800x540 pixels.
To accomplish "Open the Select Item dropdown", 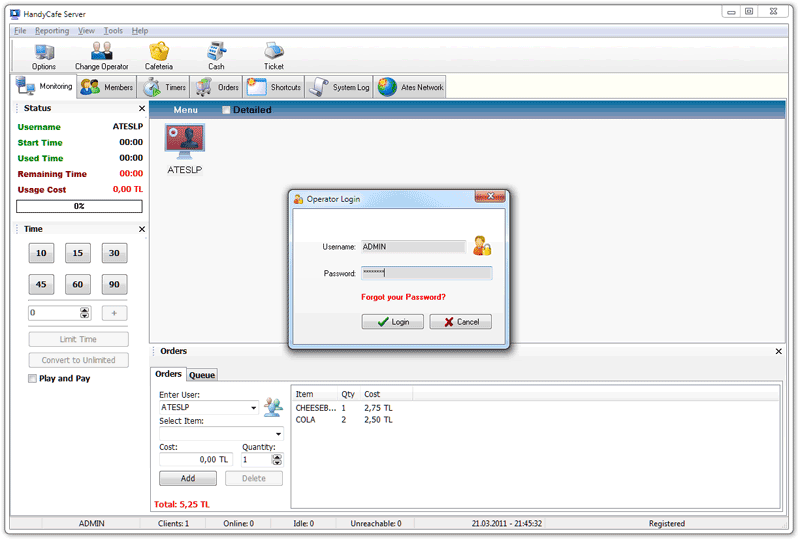I will 278,434.
